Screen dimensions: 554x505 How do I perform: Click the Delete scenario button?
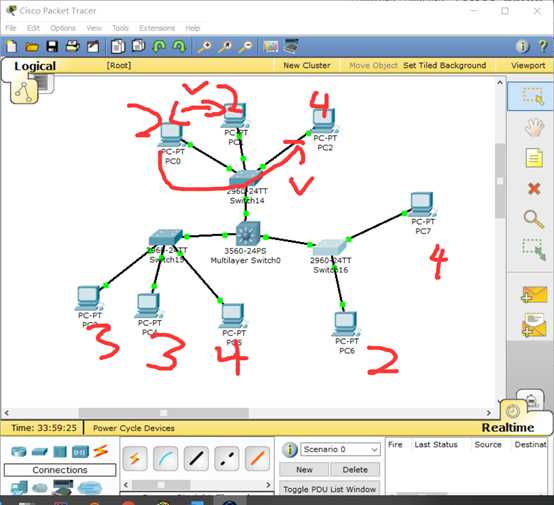click(x=355, y=470)
